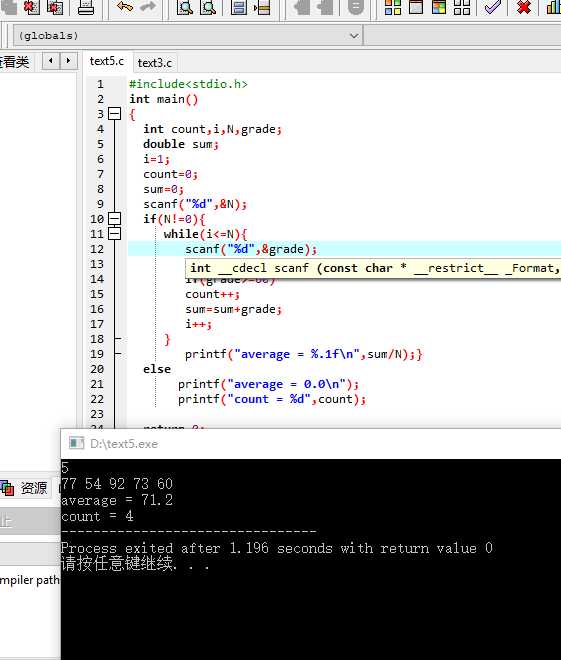Switch to the text3.c editor tab
The image size is (561, 660).
point(154,63)
